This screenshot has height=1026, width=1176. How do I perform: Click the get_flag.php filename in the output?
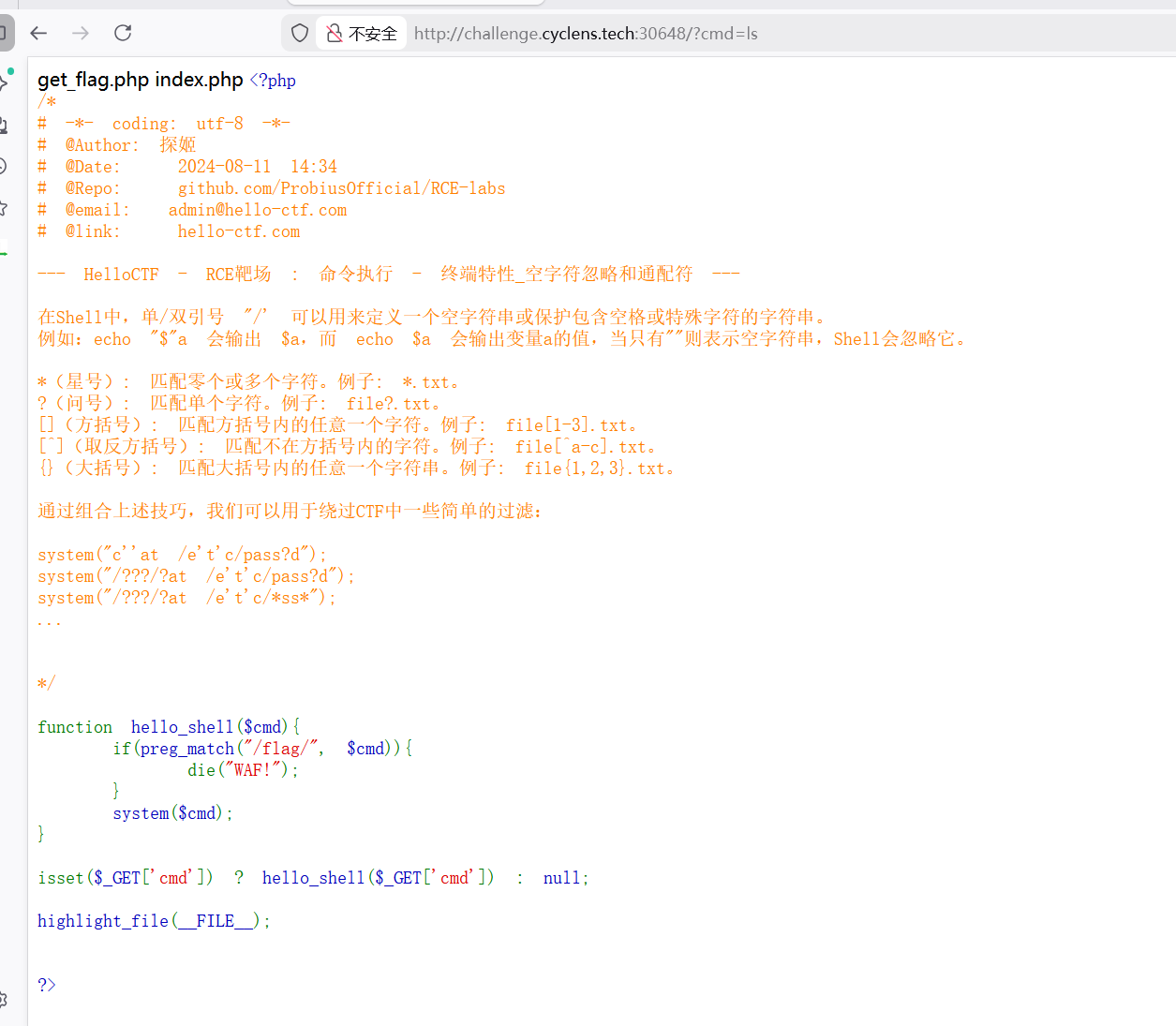tap(94, 80)
